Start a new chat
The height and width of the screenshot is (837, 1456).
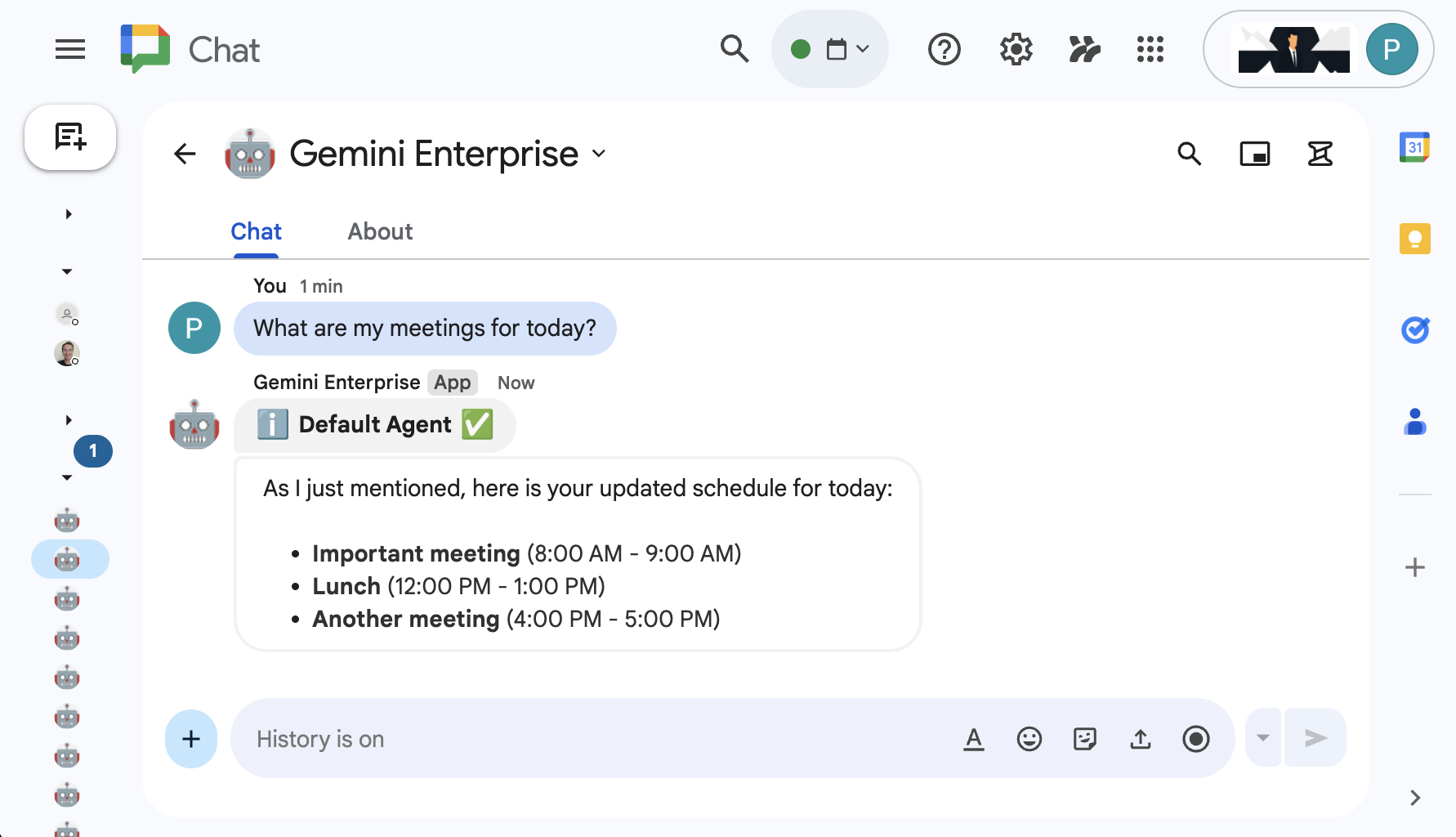(70, 137)
